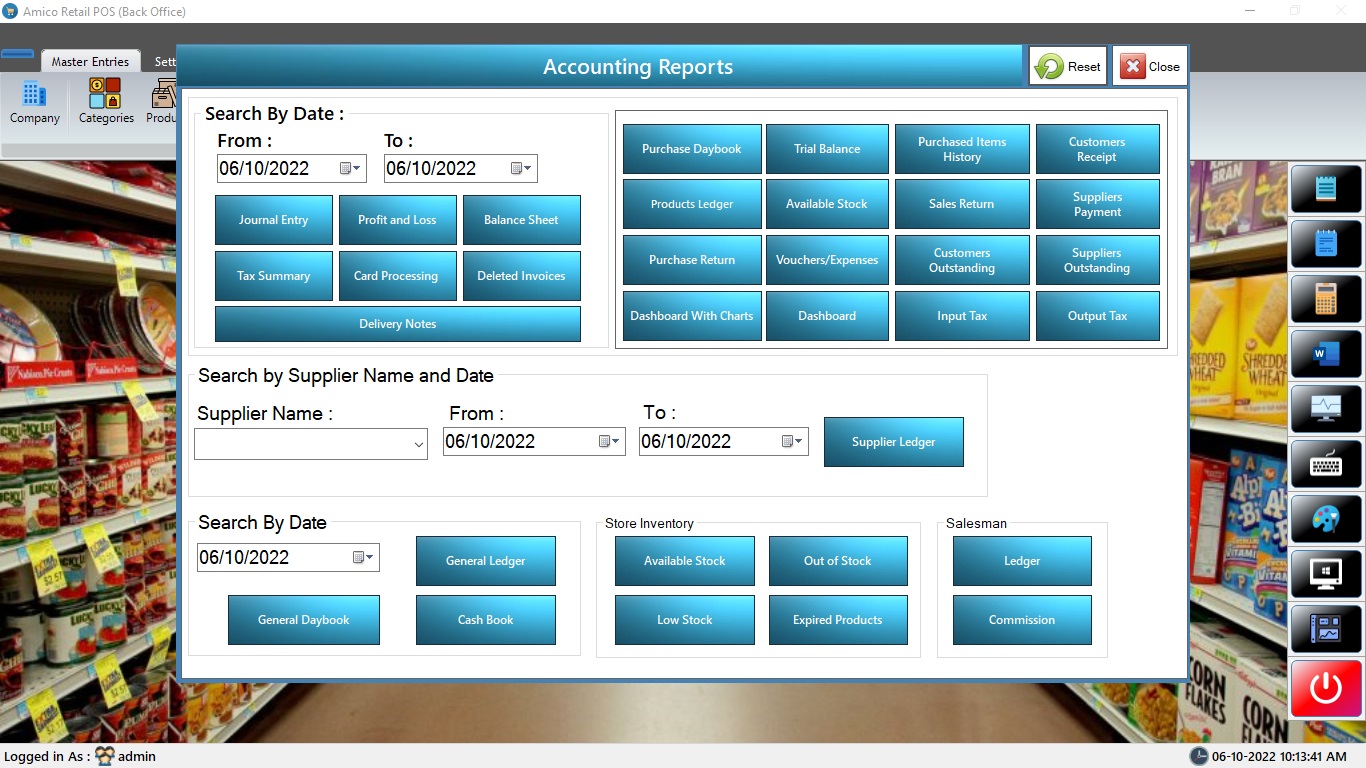Launch Microsoft Word from the sidebar
Screen dimensions: 1366x768
1326,354
